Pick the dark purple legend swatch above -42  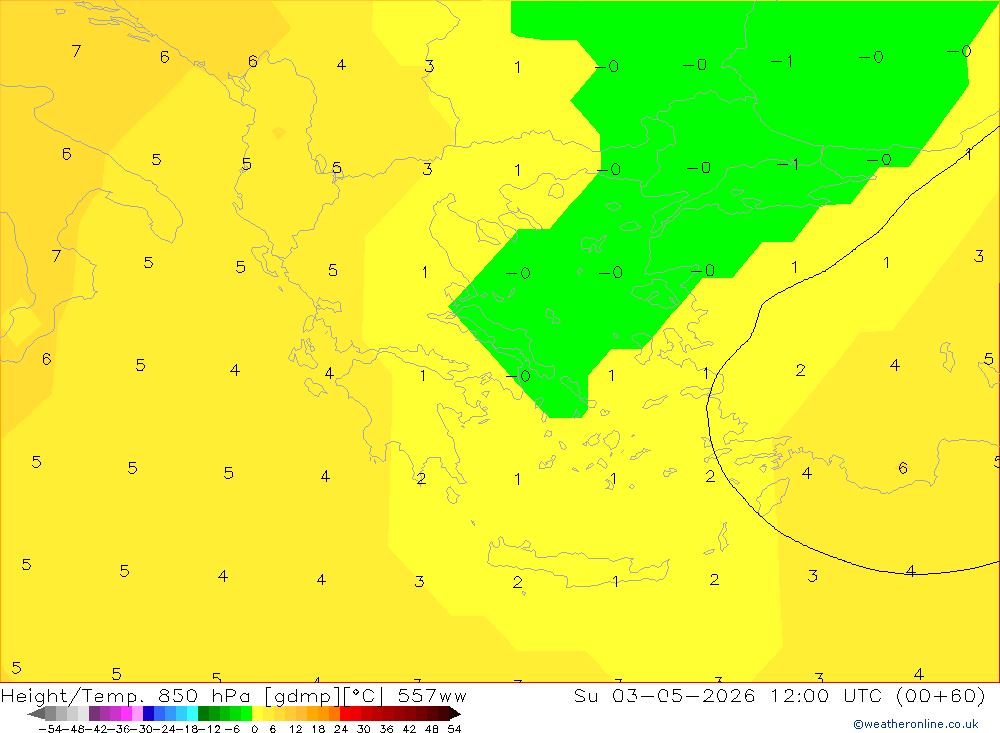94,713
